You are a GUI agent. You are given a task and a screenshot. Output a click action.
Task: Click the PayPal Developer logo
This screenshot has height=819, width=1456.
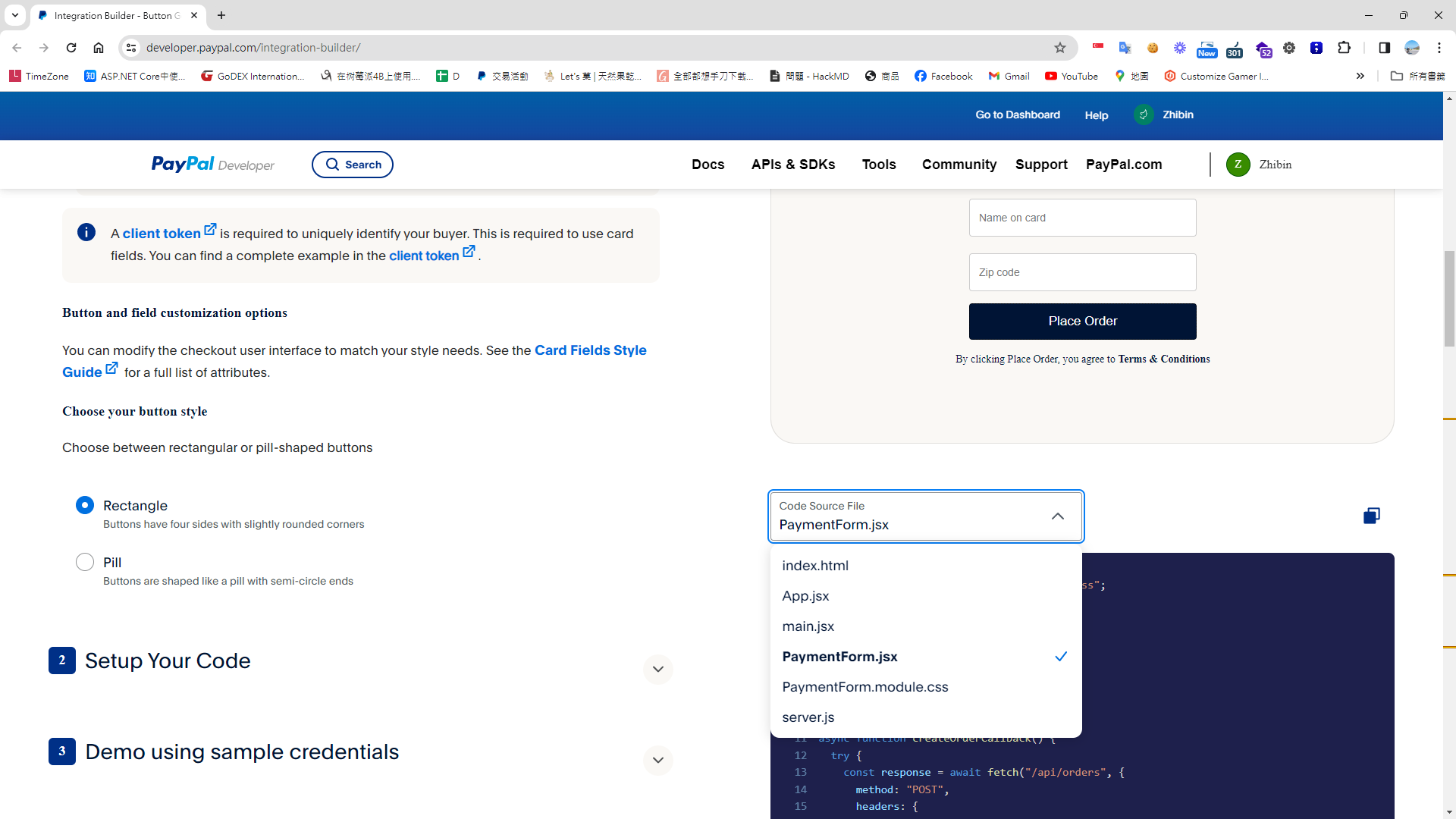(x=212, y=165)
